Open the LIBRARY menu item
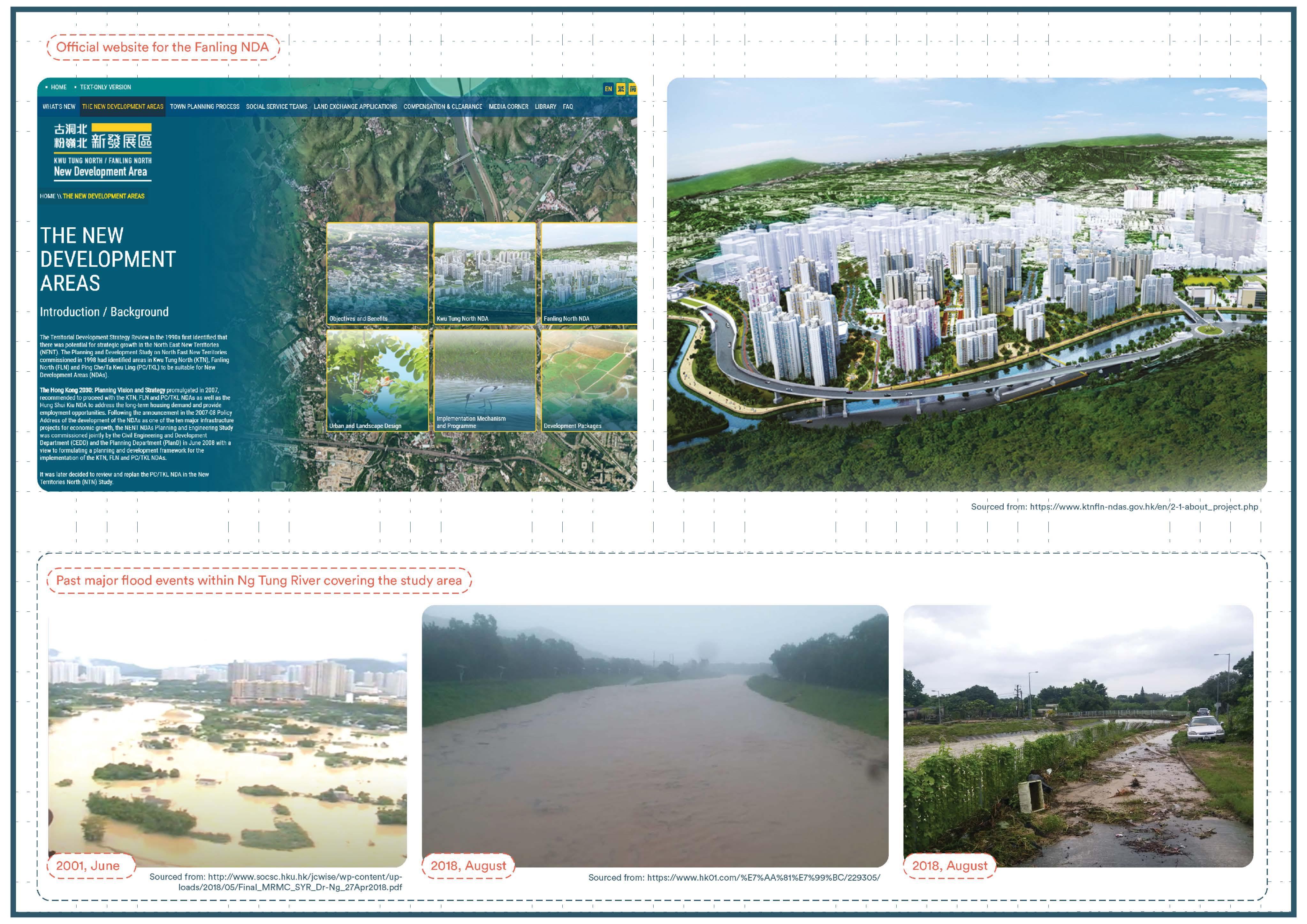This screenshot has height=924, width=1307. click(x=545, y=106)
